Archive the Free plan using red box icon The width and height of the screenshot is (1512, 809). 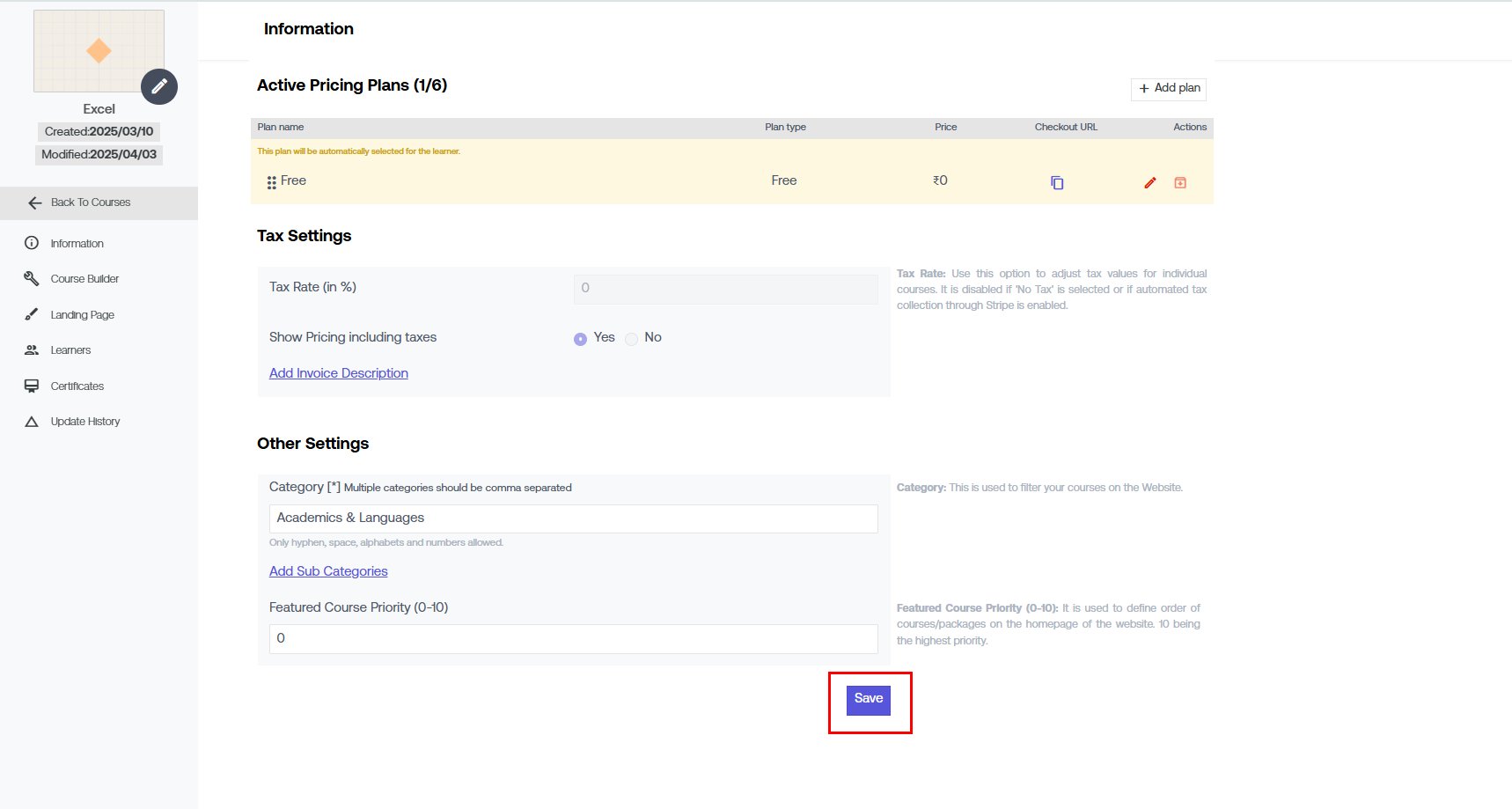click(1180, 182)
